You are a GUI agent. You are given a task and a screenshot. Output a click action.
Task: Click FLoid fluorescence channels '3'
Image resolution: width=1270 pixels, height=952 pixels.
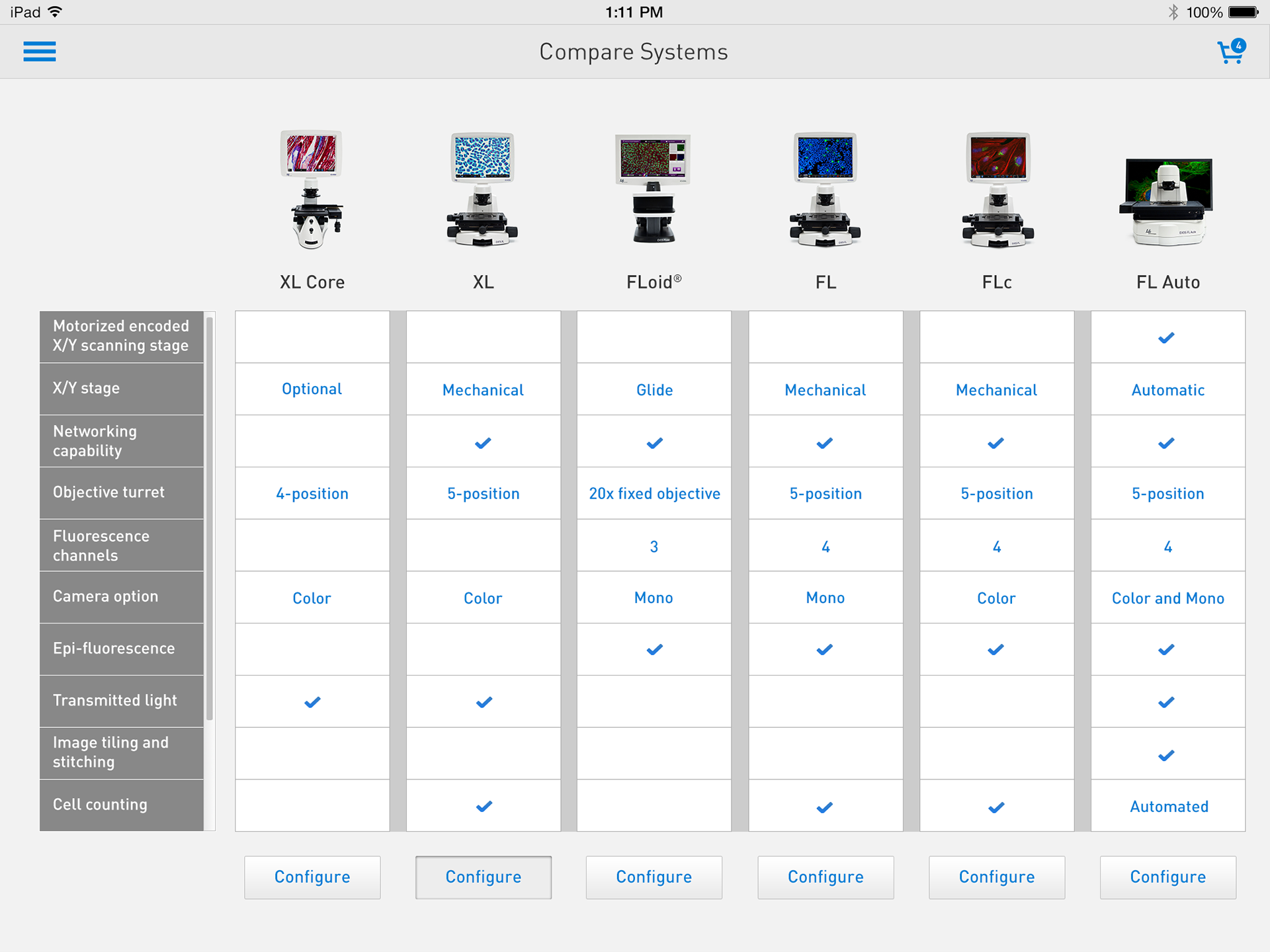(x=654, y=547)
